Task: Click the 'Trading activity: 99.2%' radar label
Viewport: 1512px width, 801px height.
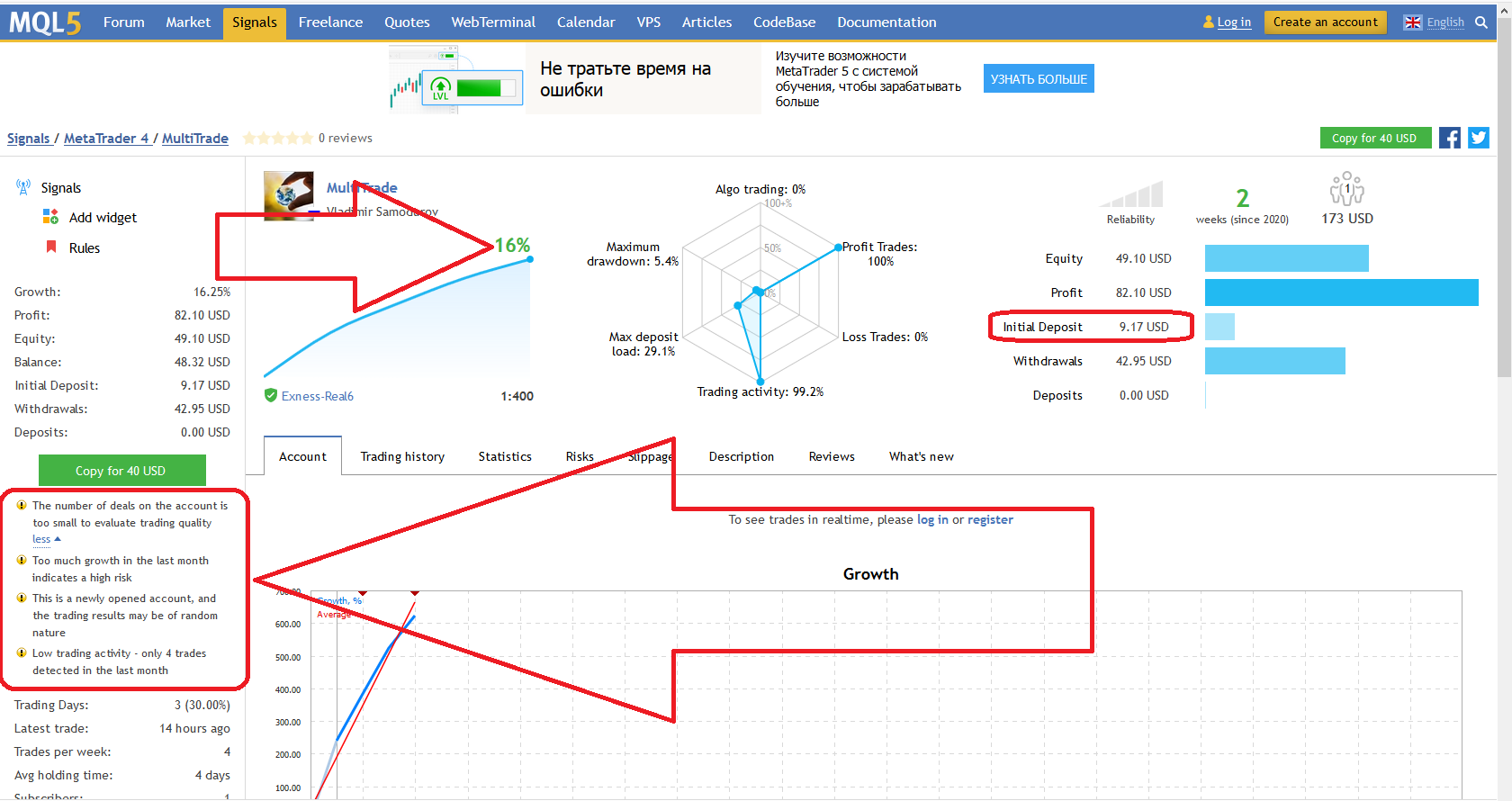Action: point(760,391)
